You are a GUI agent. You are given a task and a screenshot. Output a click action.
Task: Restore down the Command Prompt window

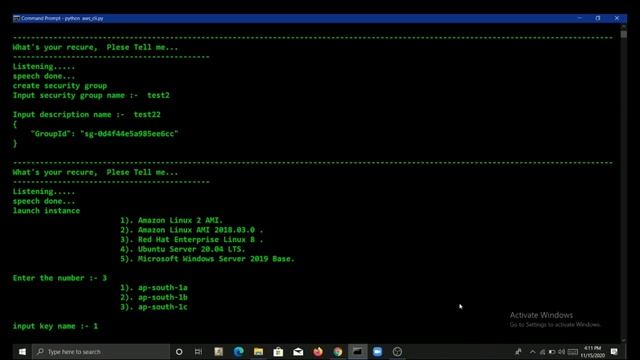click(x=598, y=18)
